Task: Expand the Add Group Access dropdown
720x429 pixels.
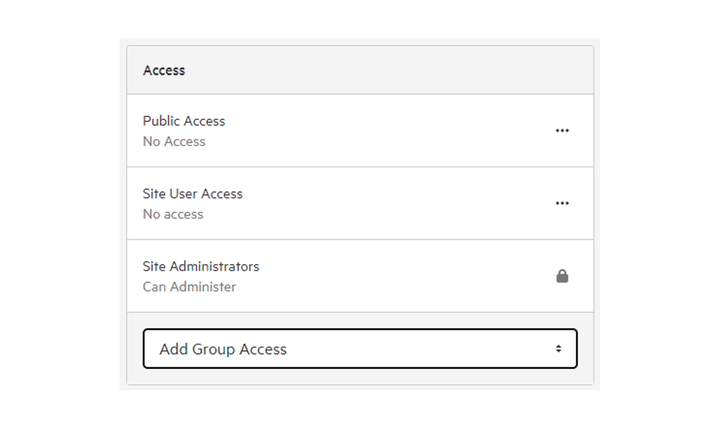Action: 360,349
